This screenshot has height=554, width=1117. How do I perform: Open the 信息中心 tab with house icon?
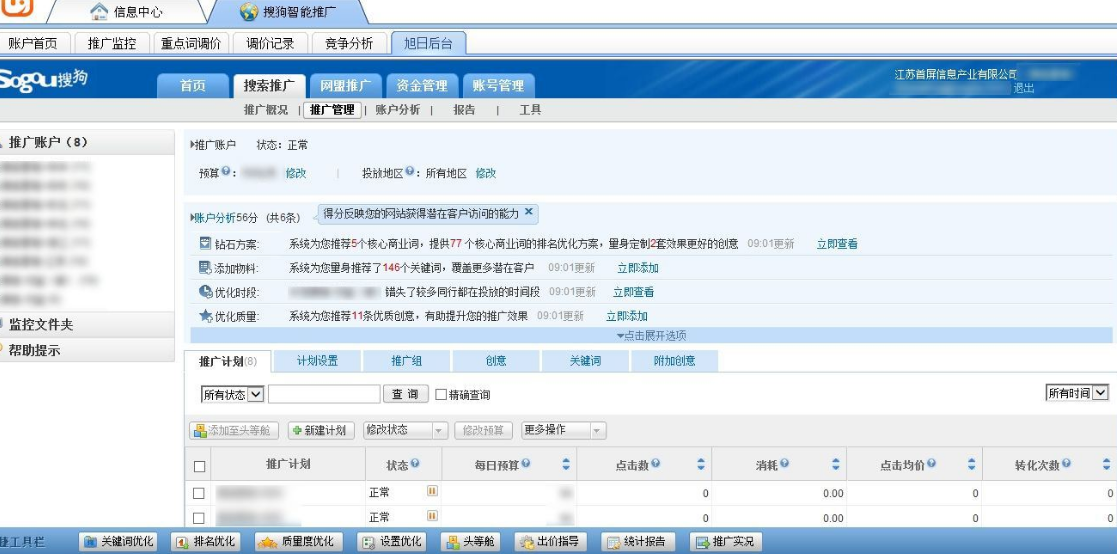pyautogui.click(x=128, y=11)
